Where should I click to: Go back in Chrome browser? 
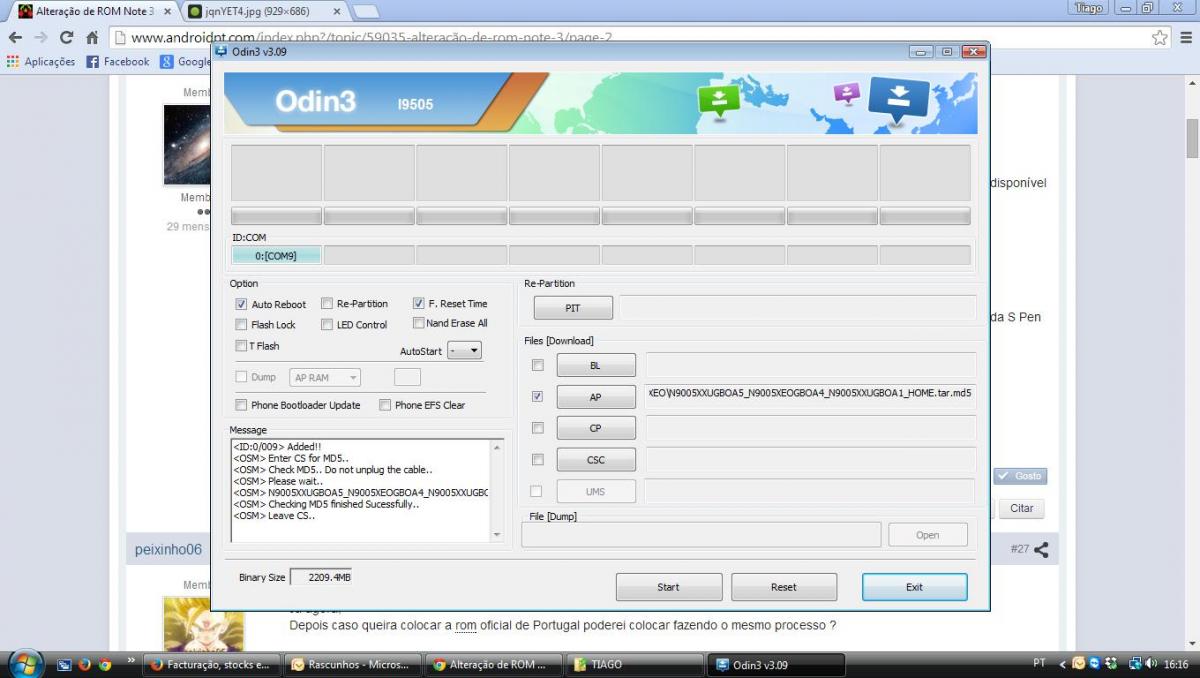[15, 37]
